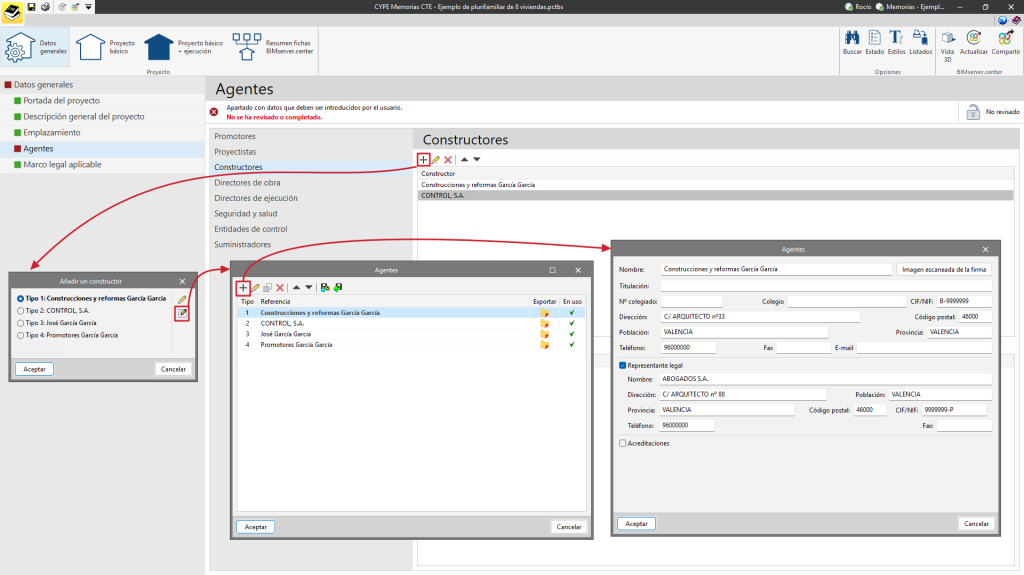This screenshot has width=1024, height=575.
Task: Select Seguridad y salud category
Action: point(246,214)
